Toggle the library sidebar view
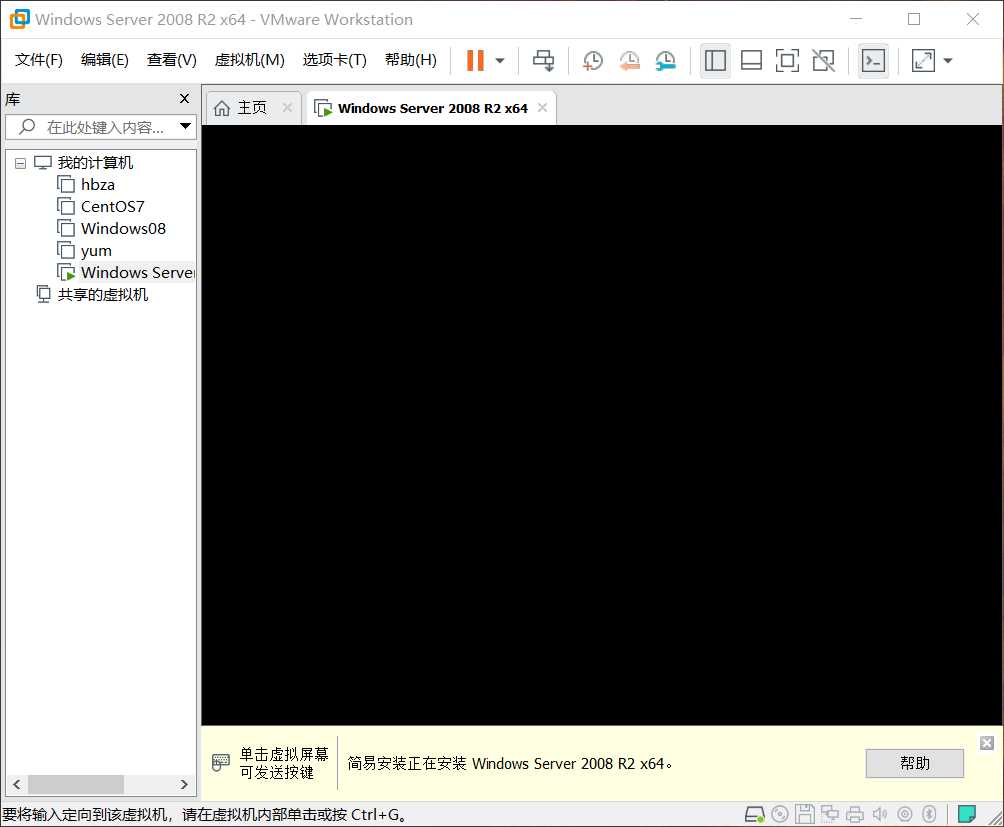This screenshot has height=827, width=1004. pos(715,61)
